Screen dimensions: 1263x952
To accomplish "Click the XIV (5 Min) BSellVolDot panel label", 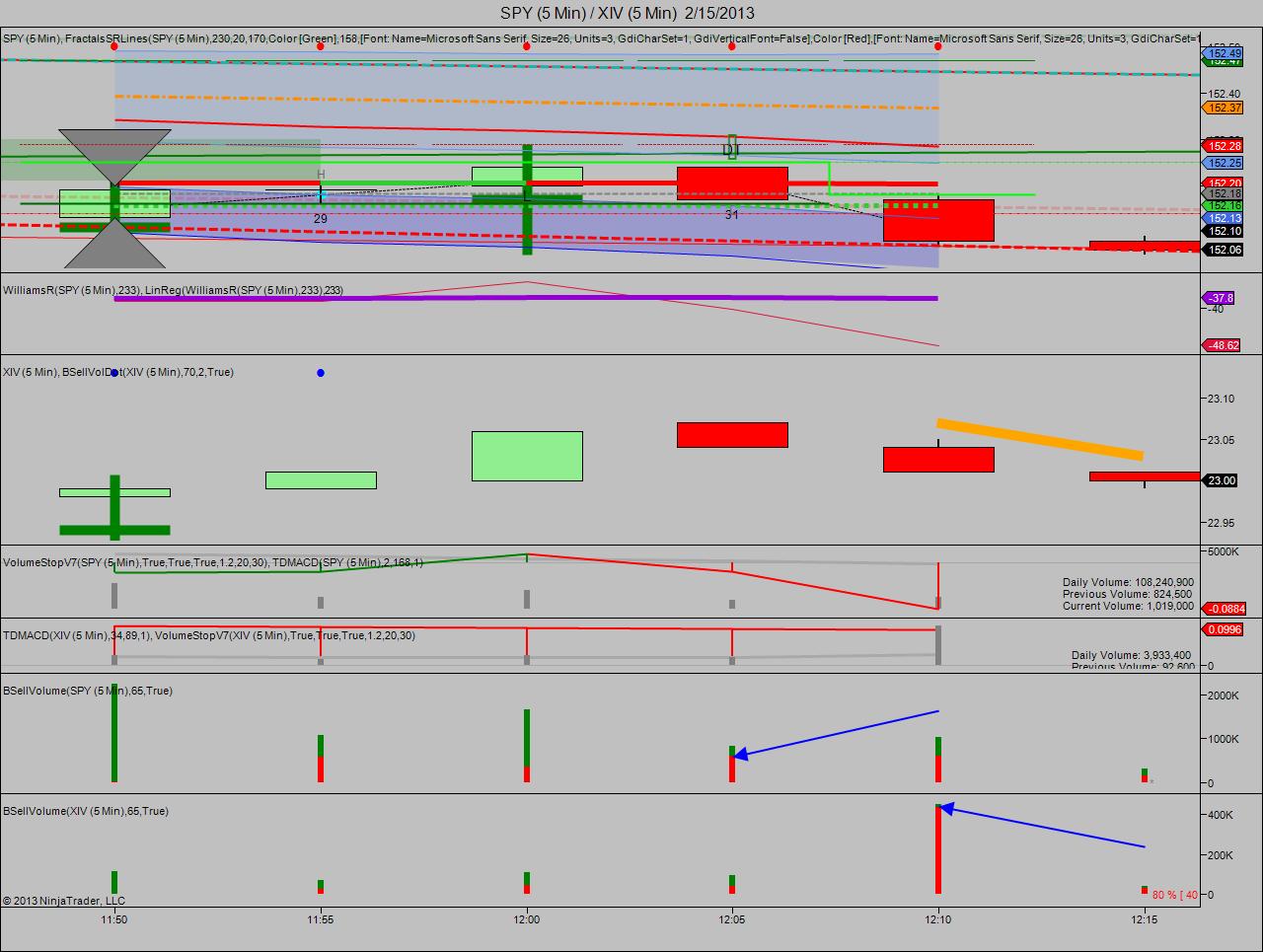I will click(118, 372).
